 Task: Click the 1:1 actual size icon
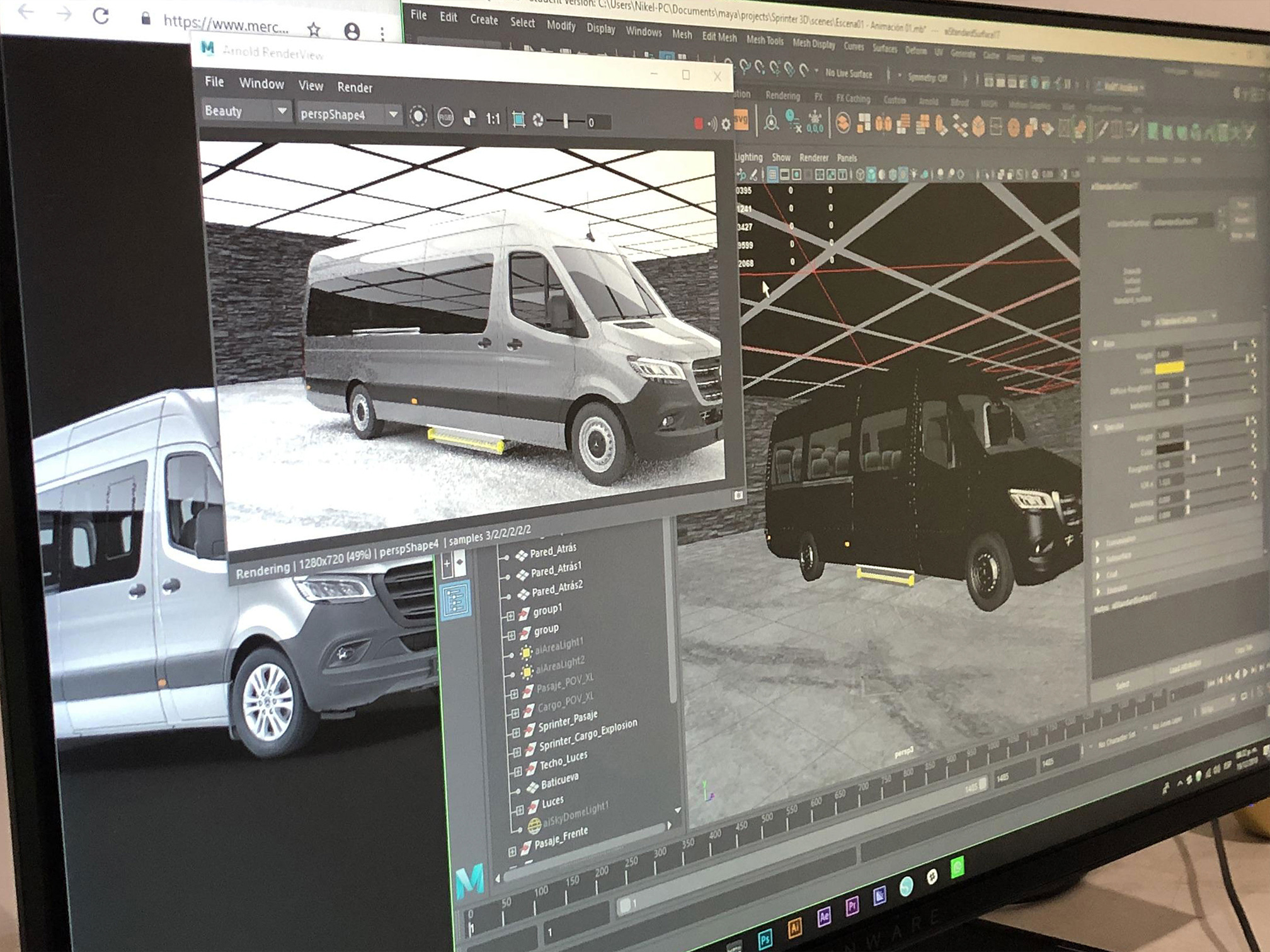[x=493, y=119]
